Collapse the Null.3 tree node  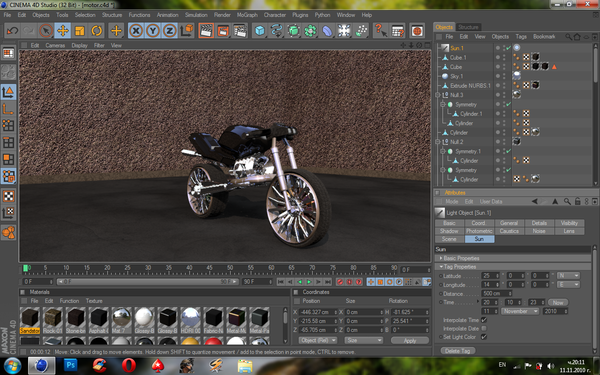pos(438,95)
